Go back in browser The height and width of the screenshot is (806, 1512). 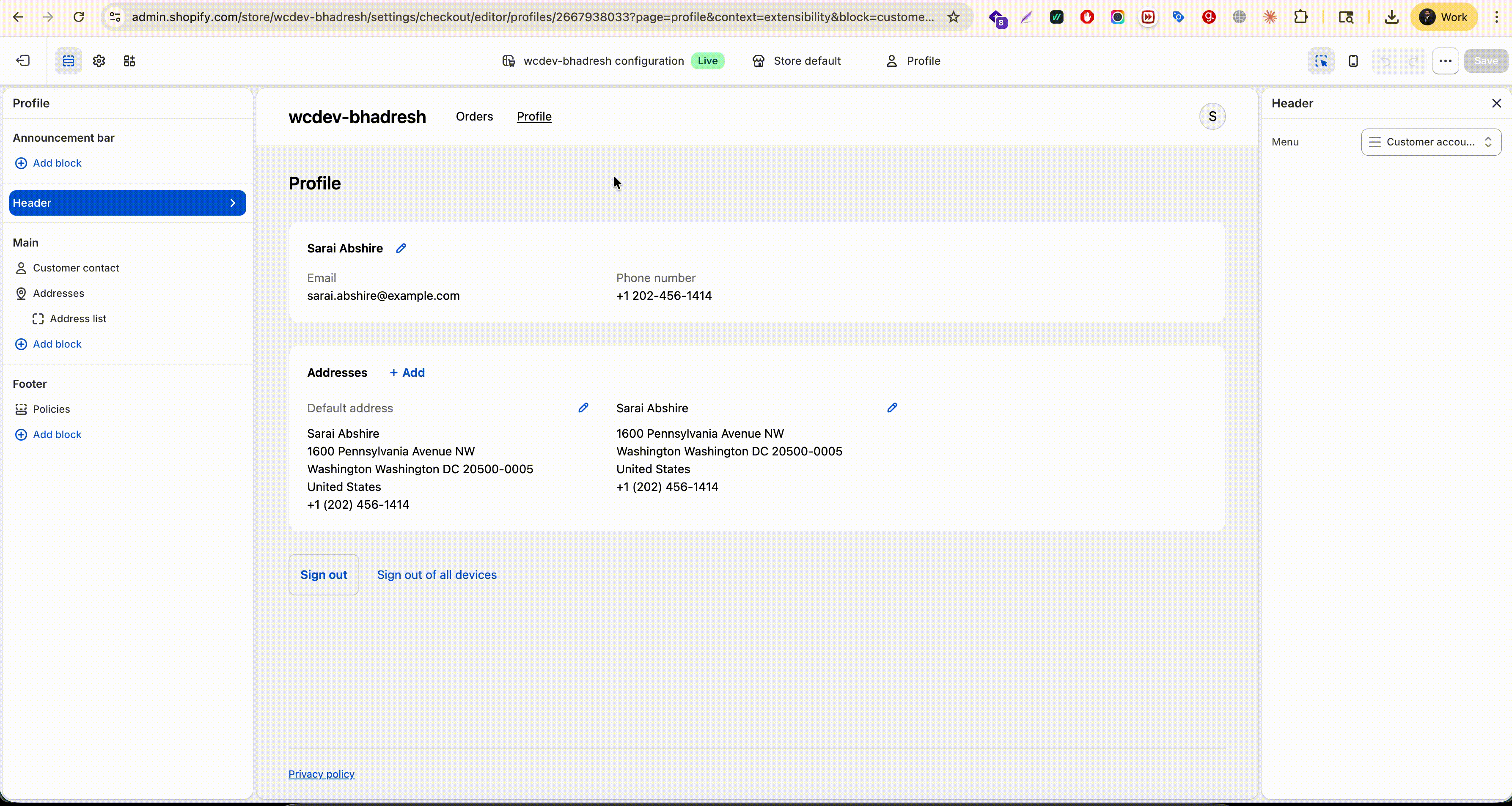(x=18, y=17)
